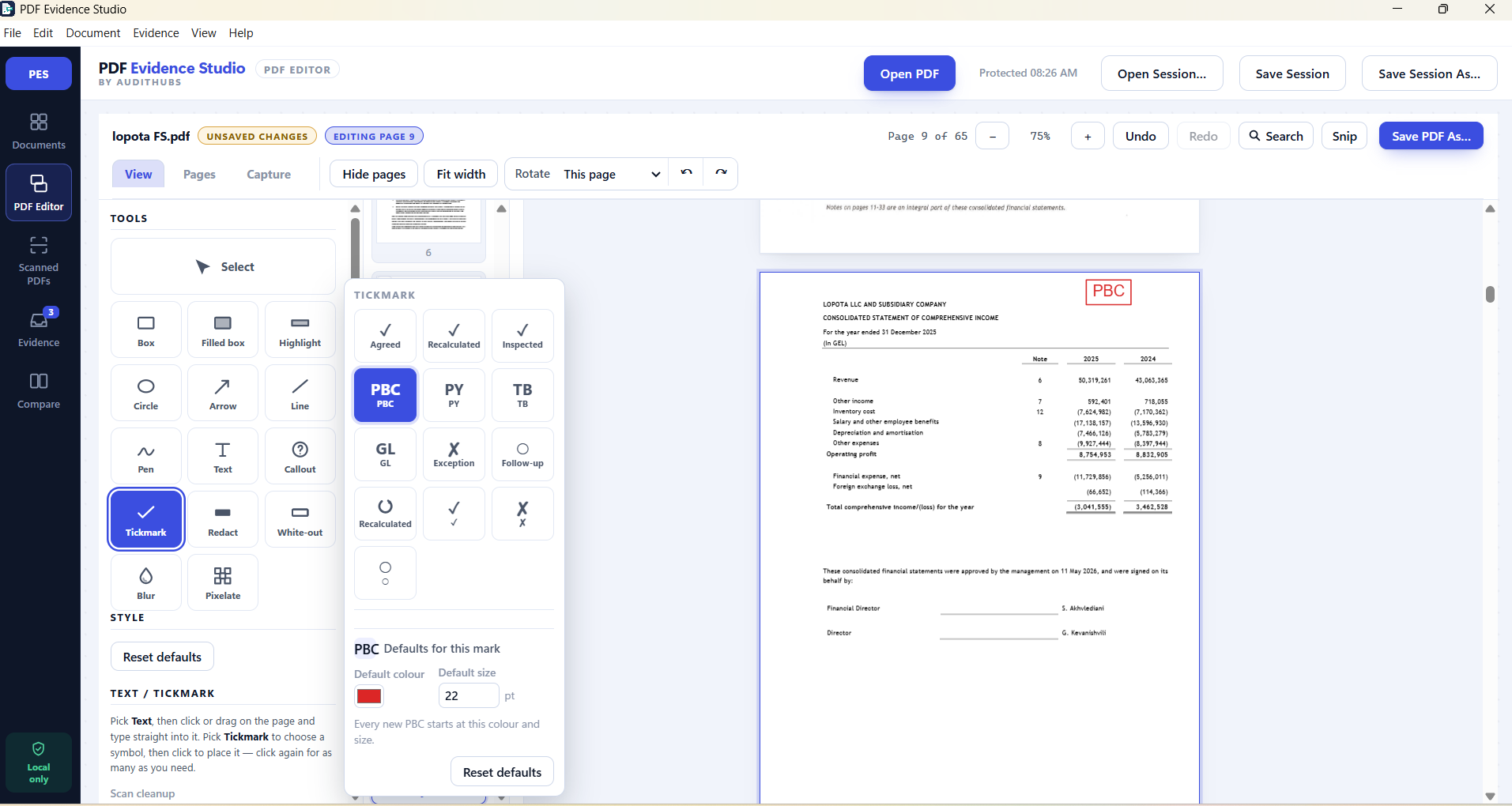Choose the Exception tickmark
Viewport: 1512px width, 806px height.
coord(454,454)
